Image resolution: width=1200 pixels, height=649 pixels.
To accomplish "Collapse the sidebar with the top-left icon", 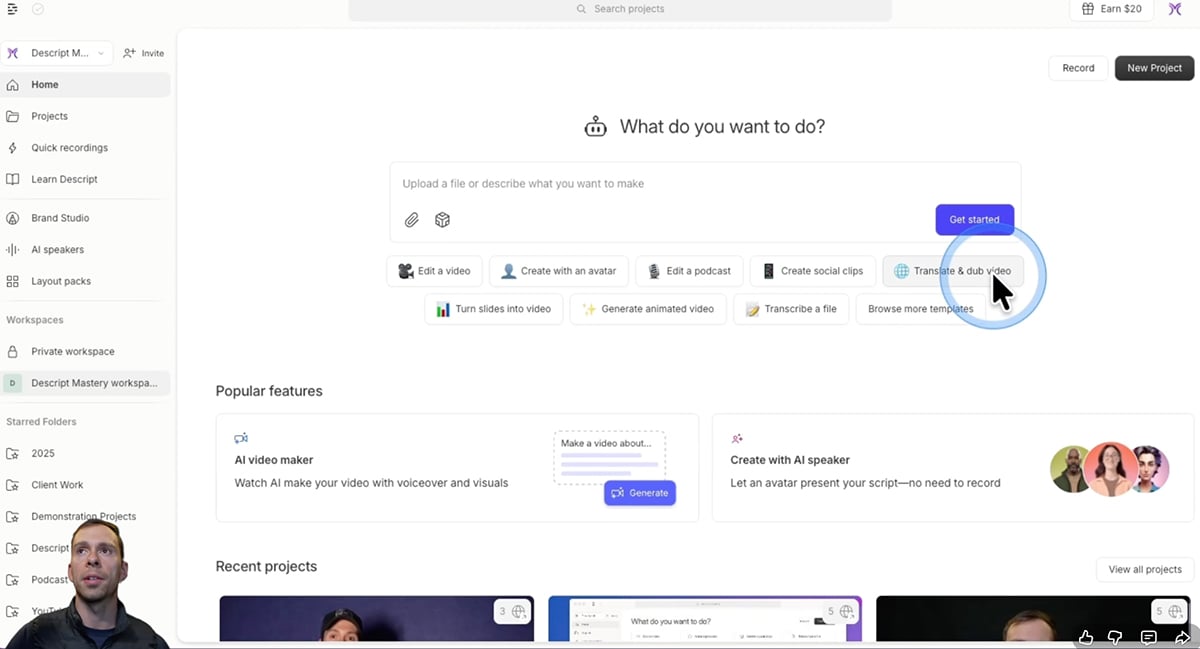I will pos(12,9).
